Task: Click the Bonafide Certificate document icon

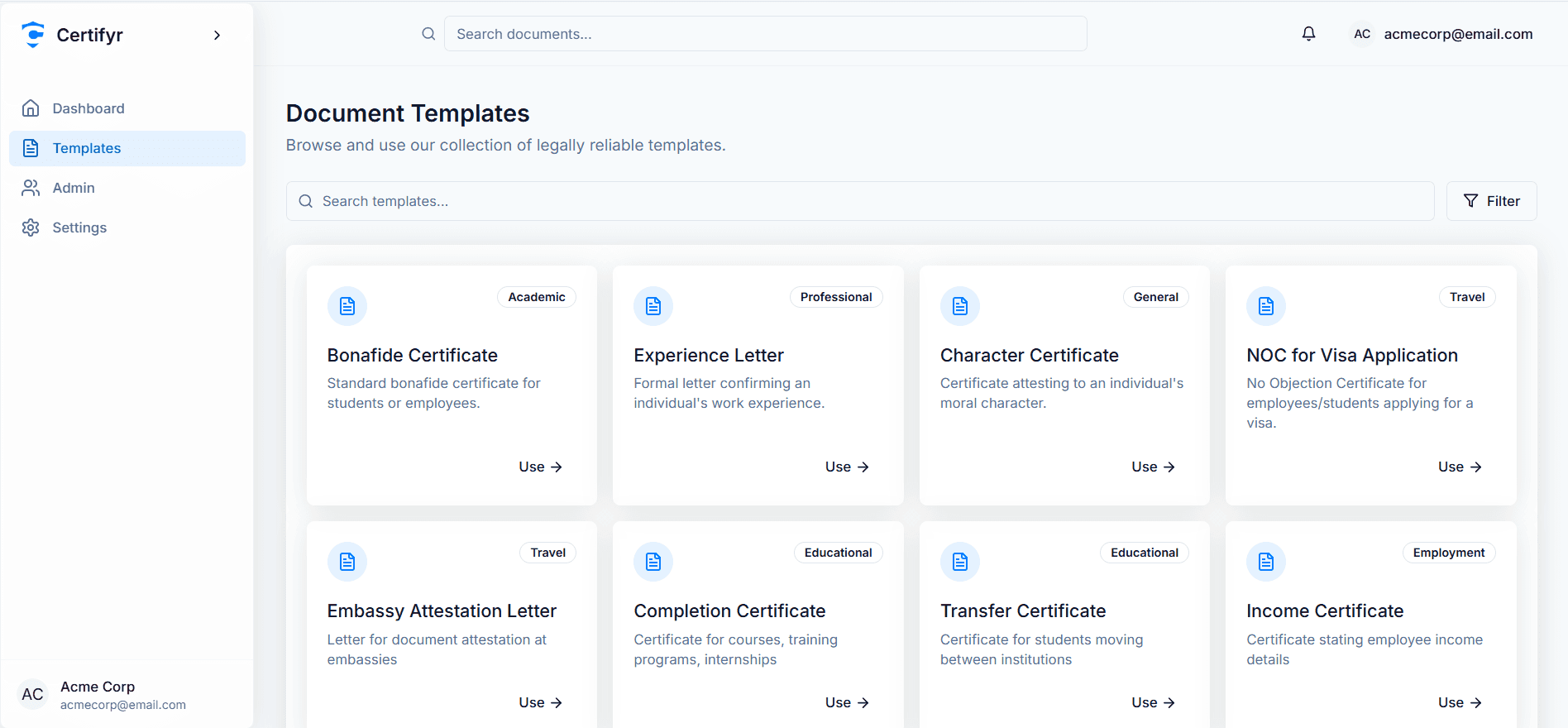Action: tap(347, 306)
